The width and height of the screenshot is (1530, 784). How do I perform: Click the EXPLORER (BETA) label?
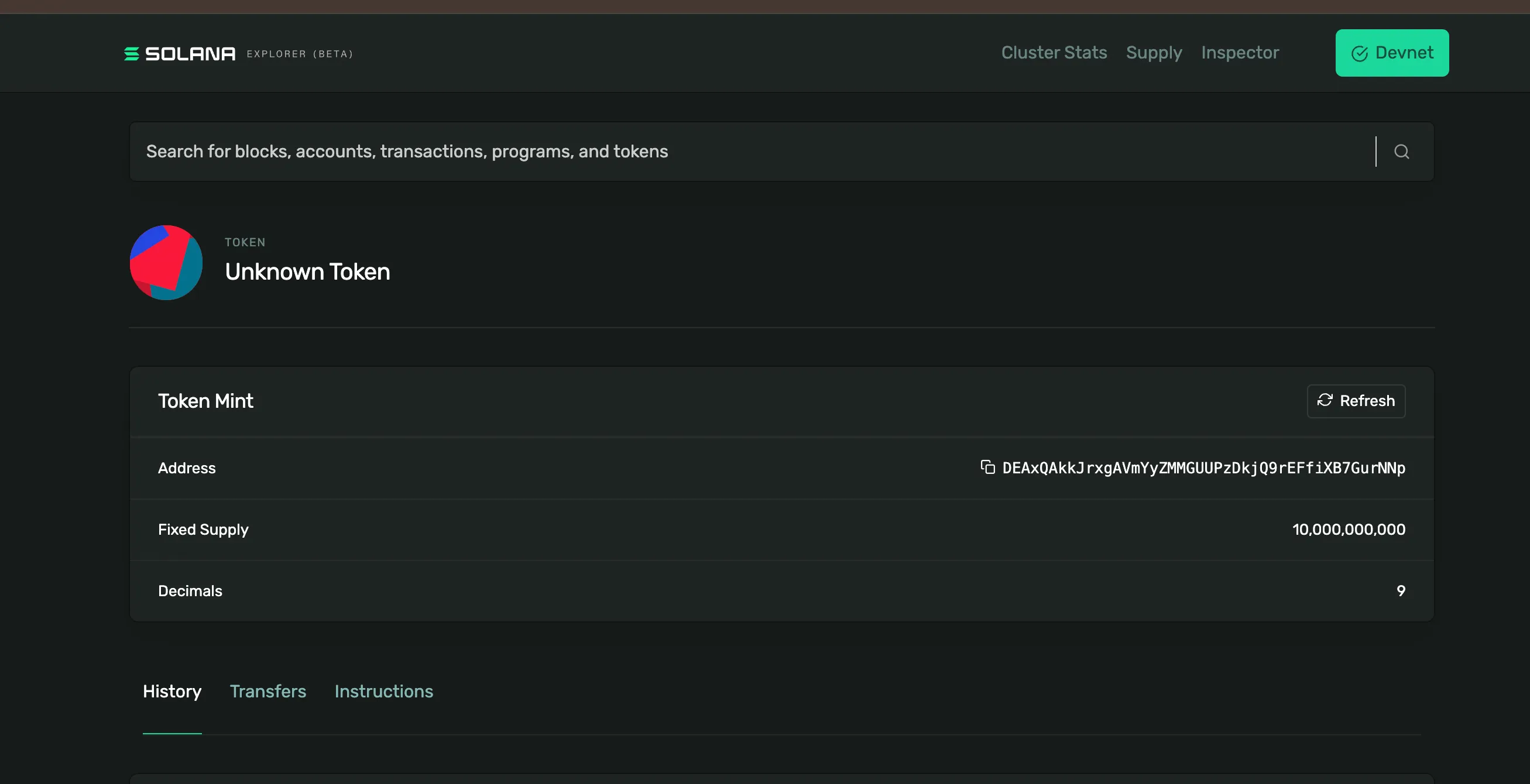[299, 53]
